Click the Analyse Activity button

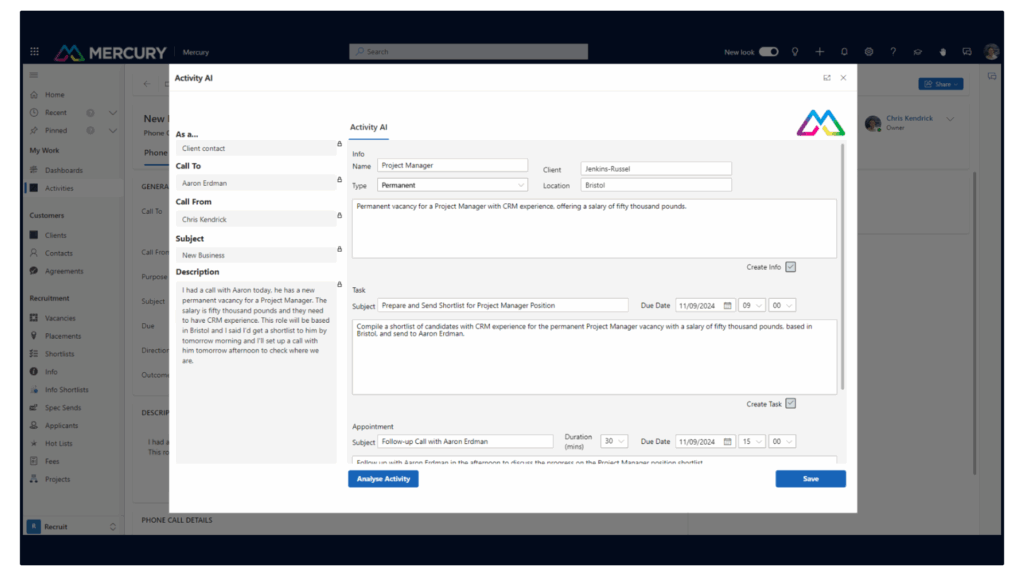coord(383,479)
